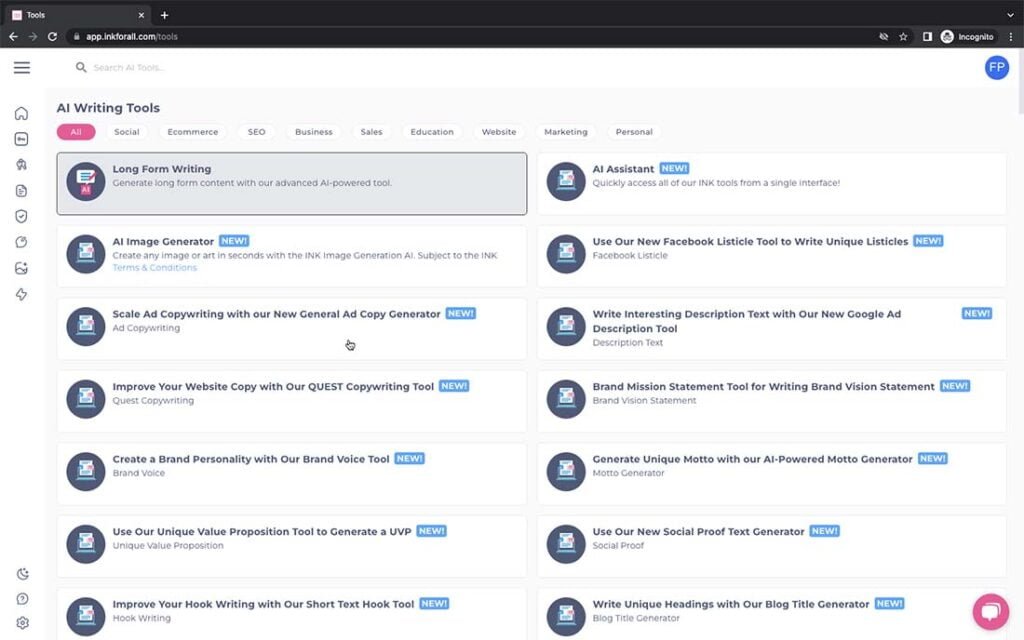
Task: Click the Google Ad Description Text icon
Action: pyautogui.click(x=566, y=327)
